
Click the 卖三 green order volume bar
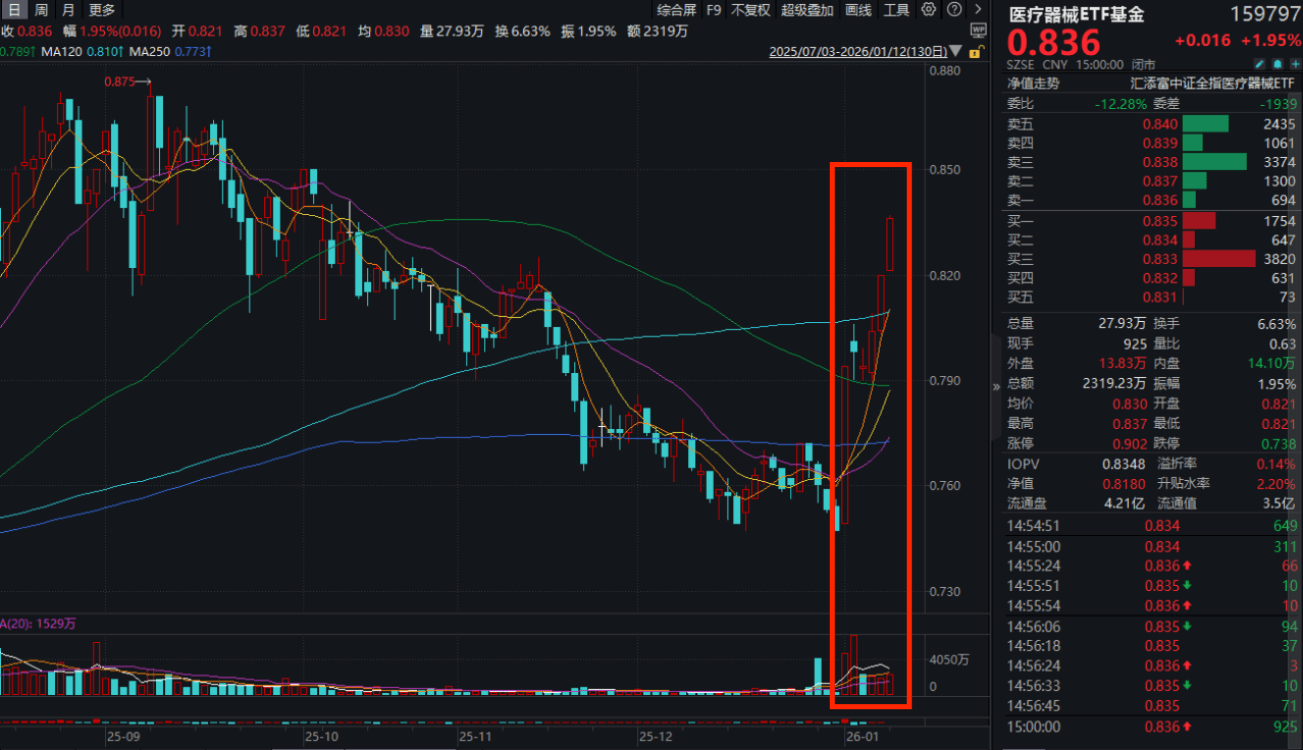[x=1214, y=162]
